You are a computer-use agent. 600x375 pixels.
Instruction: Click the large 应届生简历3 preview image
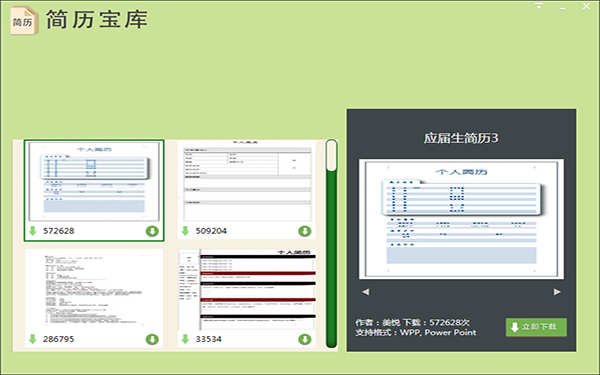coord(461,219)
